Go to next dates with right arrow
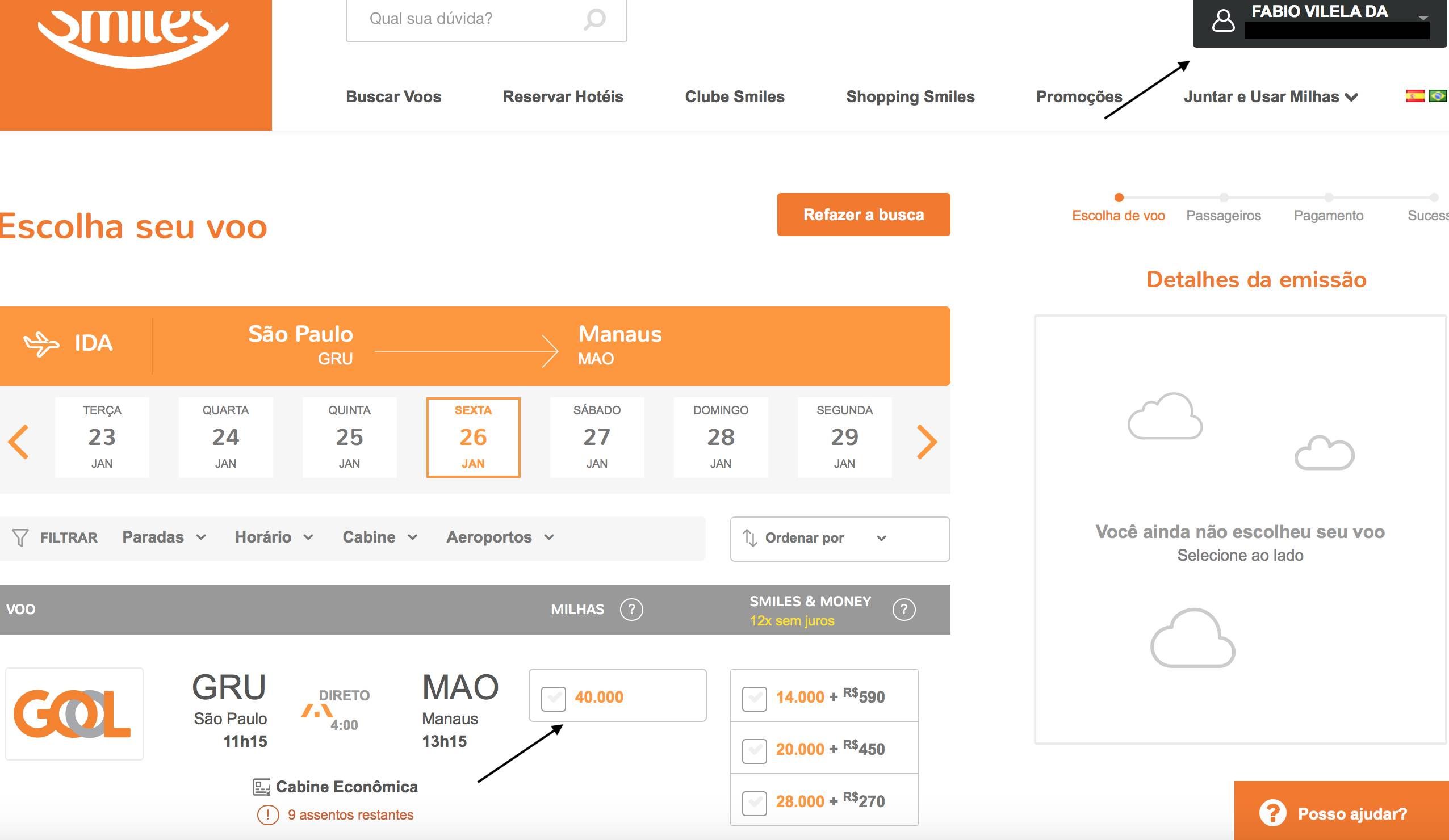The height and width of the screenshot is (840, 1449). (x=926, y=442)
